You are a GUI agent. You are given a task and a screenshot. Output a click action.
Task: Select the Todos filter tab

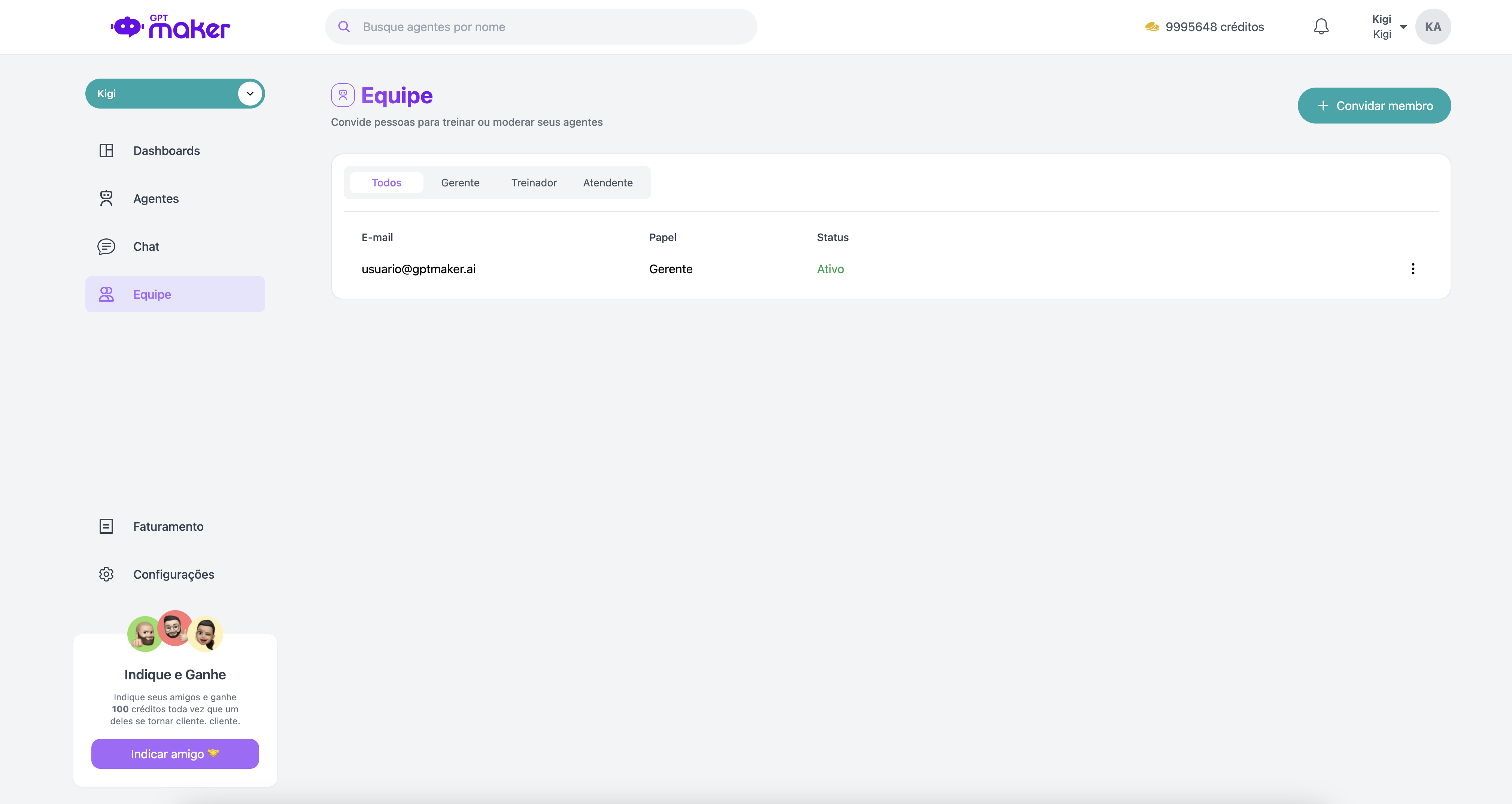386,183
